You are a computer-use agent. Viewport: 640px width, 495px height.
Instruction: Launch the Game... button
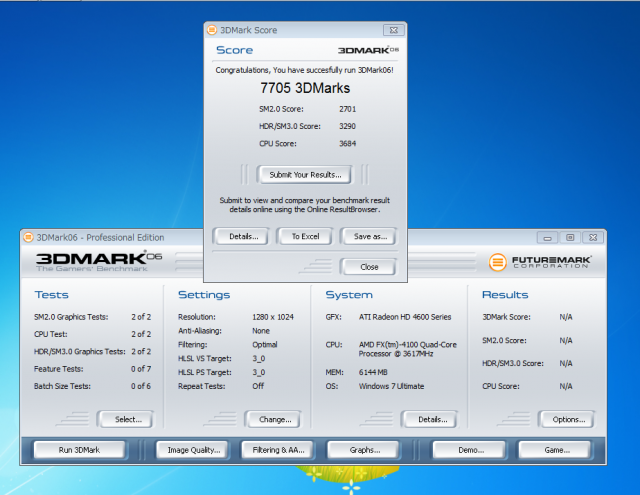555,450
